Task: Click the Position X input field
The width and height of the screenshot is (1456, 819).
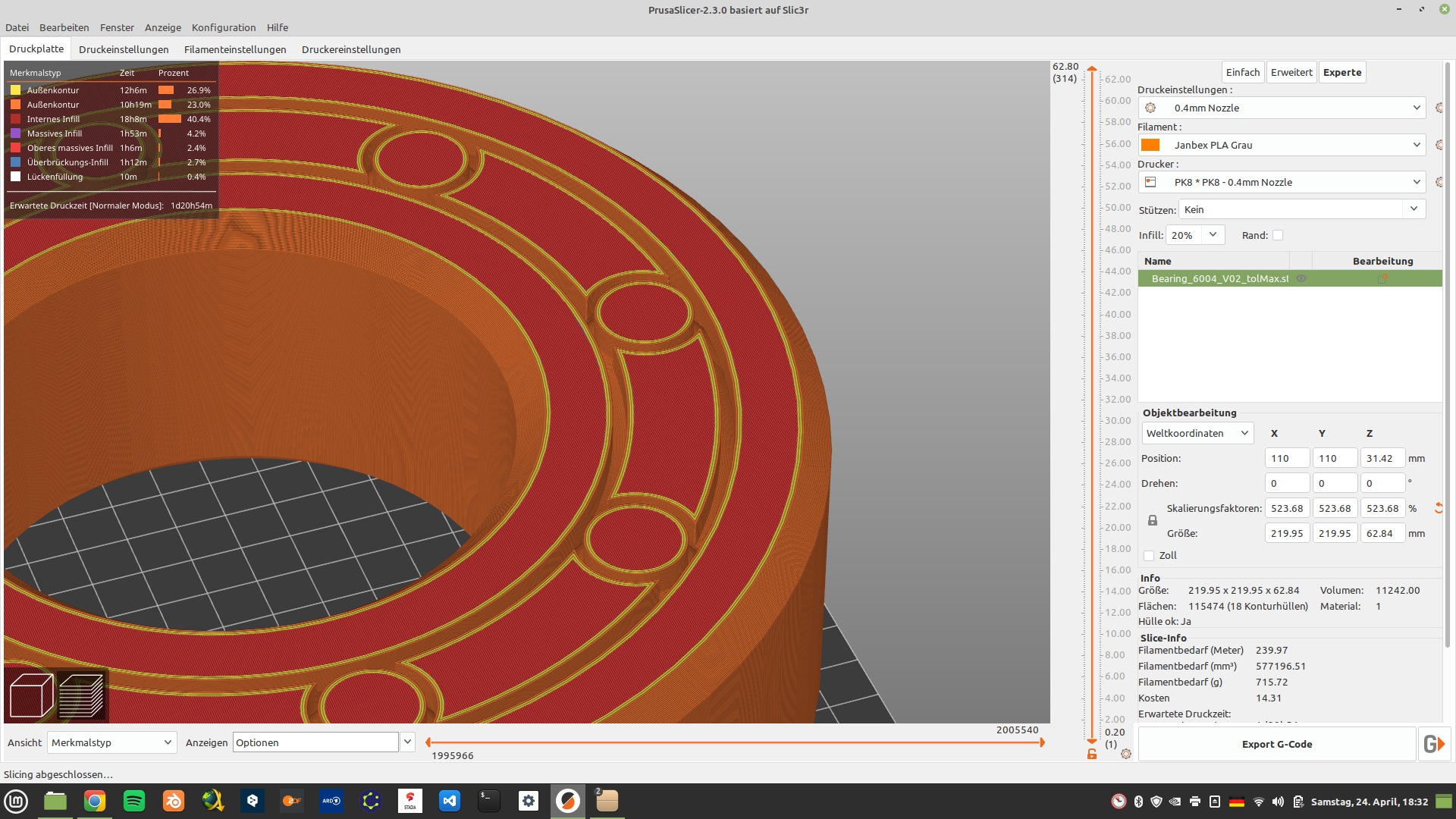Action: (x=1287, y=458)
